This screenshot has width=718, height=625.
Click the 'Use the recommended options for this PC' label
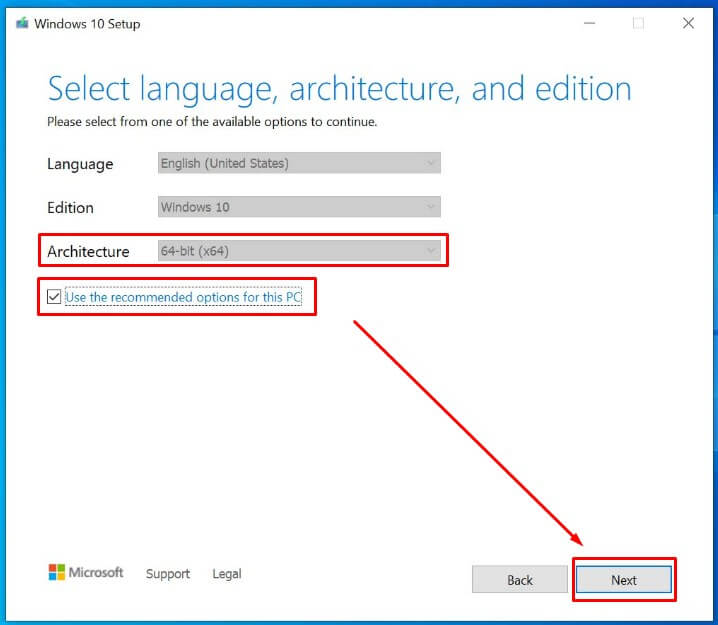click(183, 297)
